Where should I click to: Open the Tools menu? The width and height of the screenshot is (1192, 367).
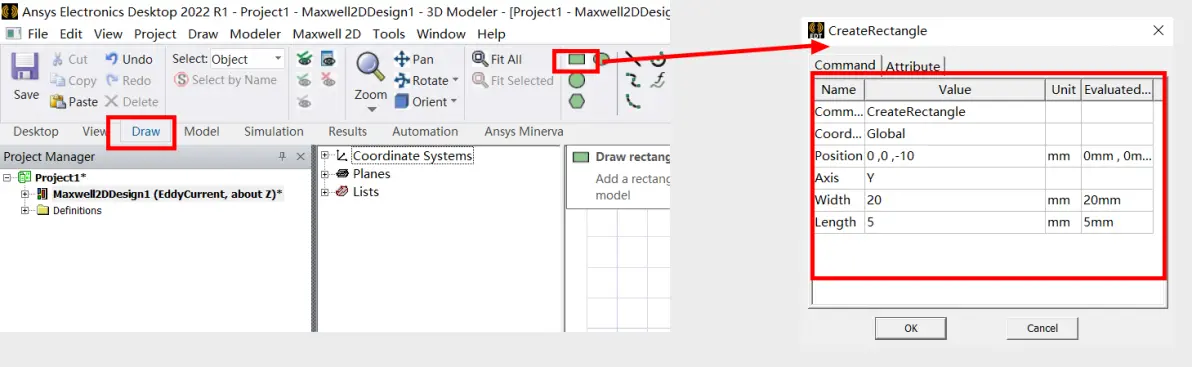[388, 34]
